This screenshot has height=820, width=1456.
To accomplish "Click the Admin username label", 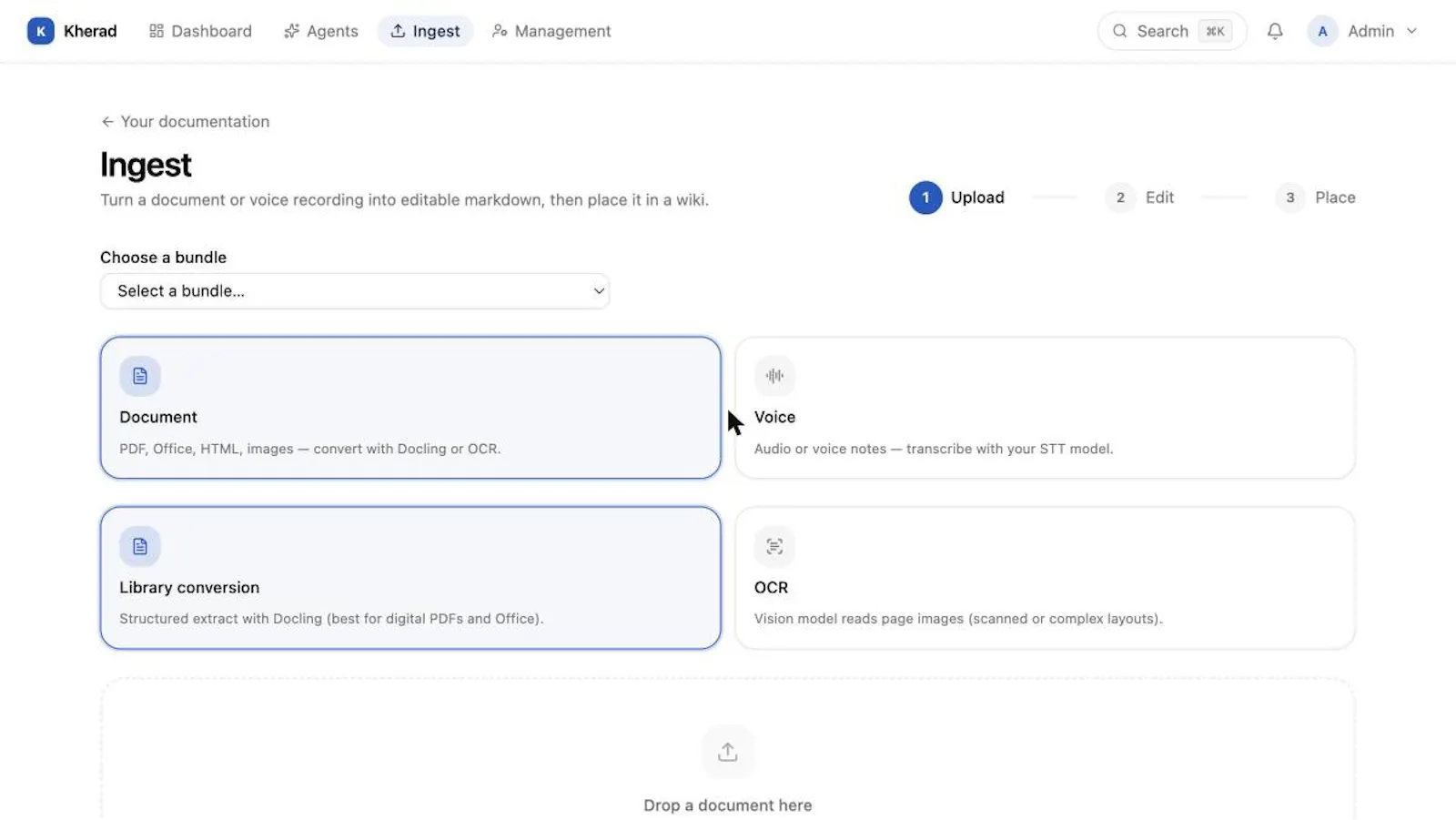I will 1370,31.
